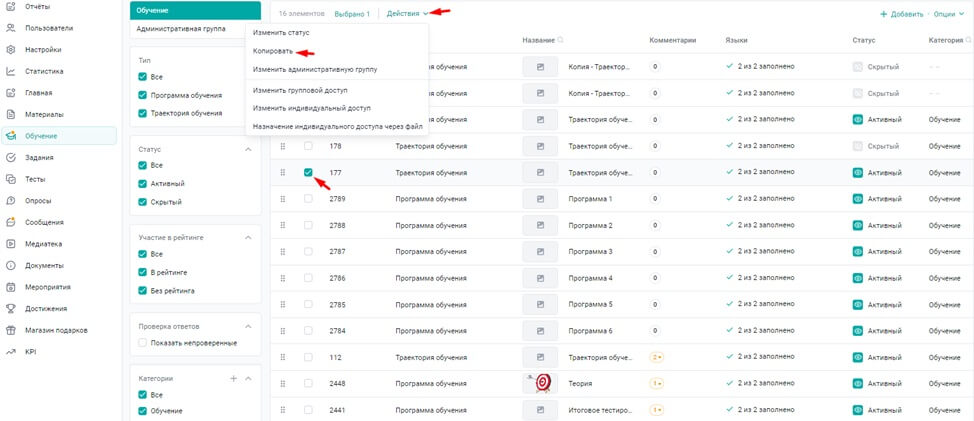Viewport: 974px width, 421px height.
Task: Select Копировать from the actions menu
Action: 273,51
